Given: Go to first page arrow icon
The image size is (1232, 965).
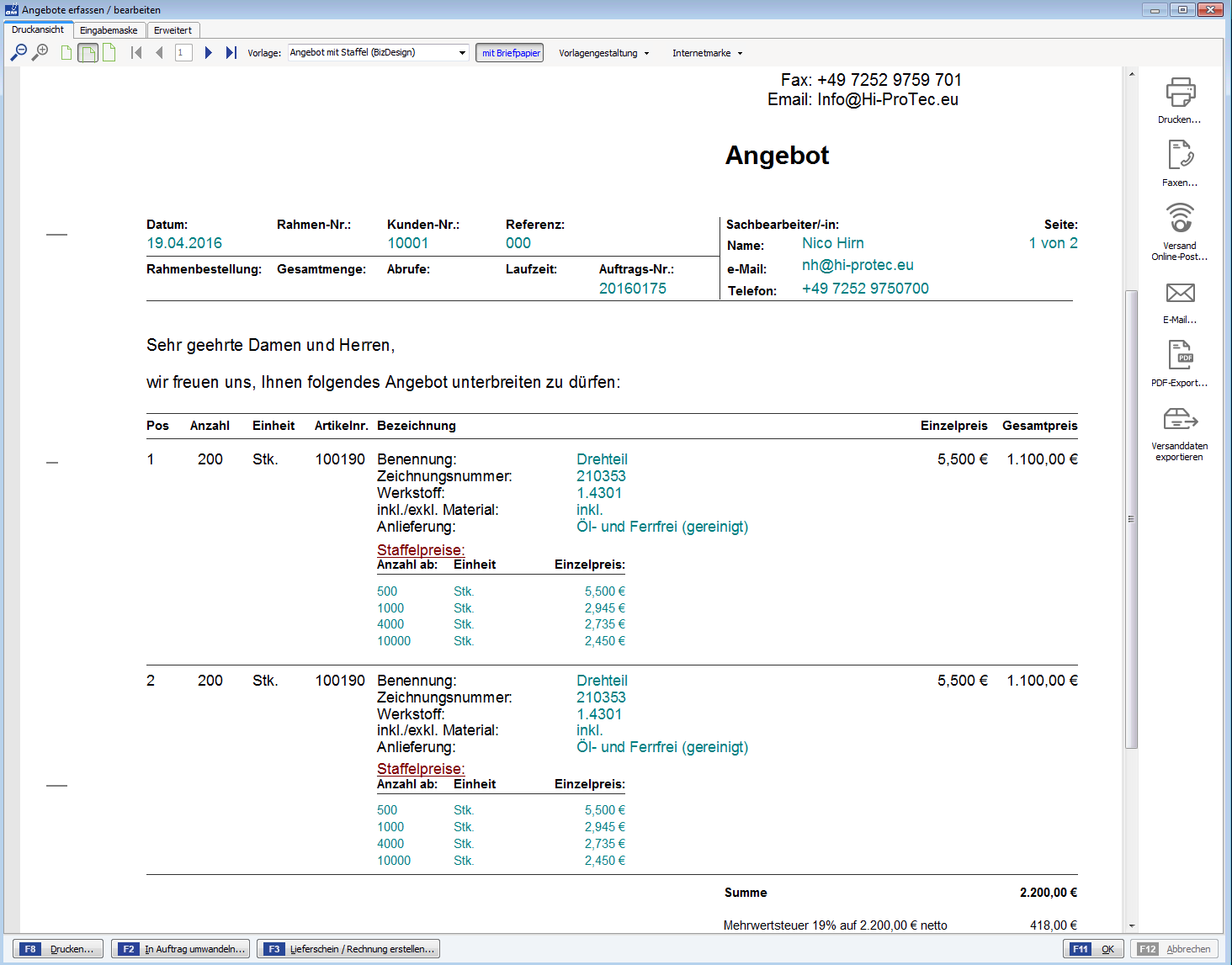Looking at the screenshot, I should coord(136,53).
